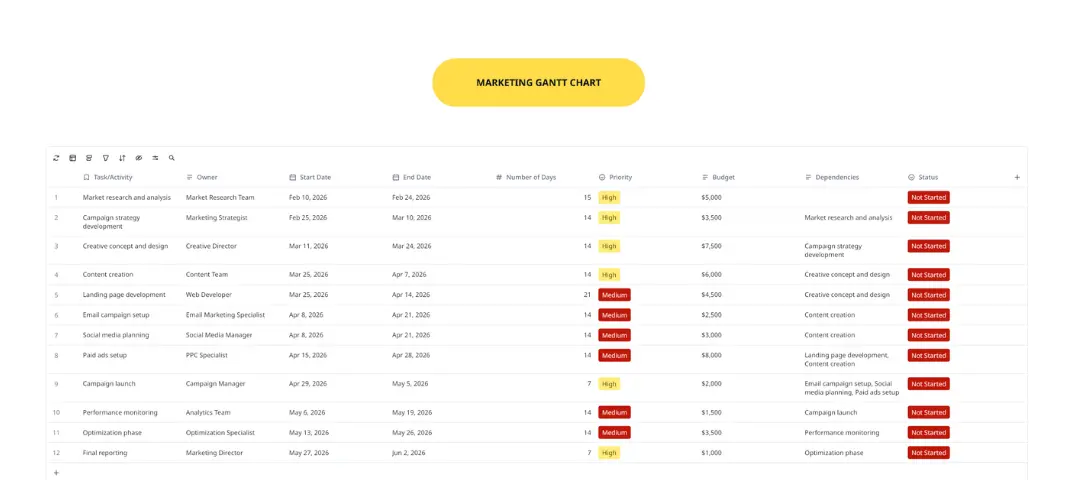Open the filter funnel icon
The height and width of the screenshot is (480, 1080).
(105, 158)
